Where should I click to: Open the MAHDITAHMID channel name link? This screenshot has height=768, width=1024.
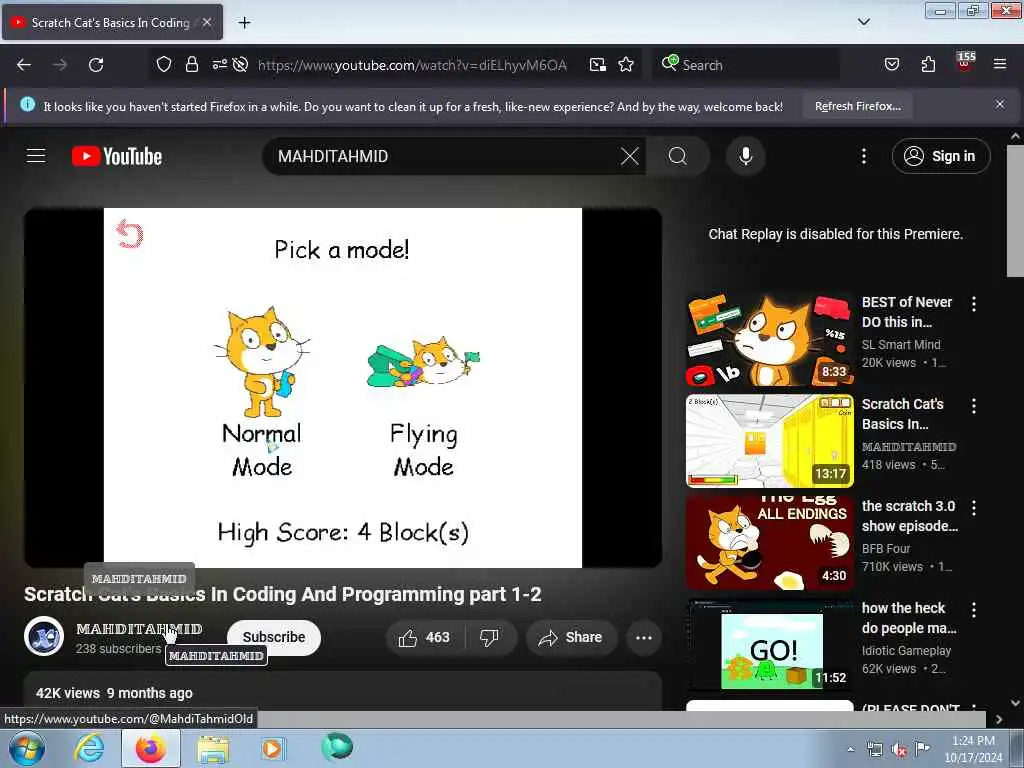pos(139,629)
